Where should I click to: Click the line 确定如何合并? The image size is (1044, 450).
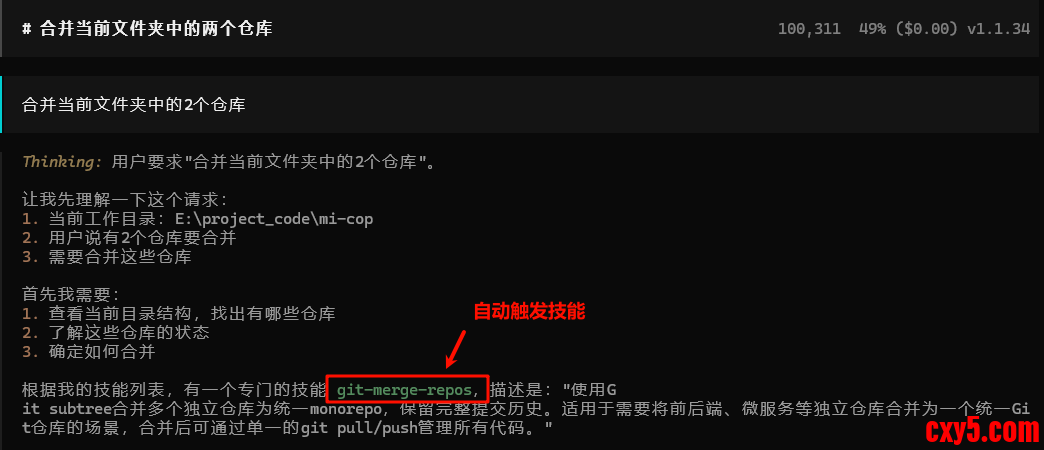point(102,351)
